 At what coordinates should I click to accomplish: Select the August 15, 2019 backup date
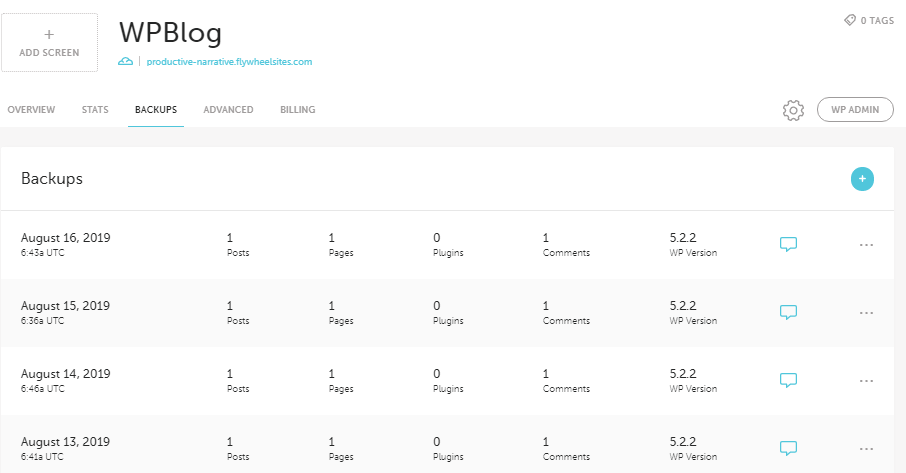(x=65, y=306)
